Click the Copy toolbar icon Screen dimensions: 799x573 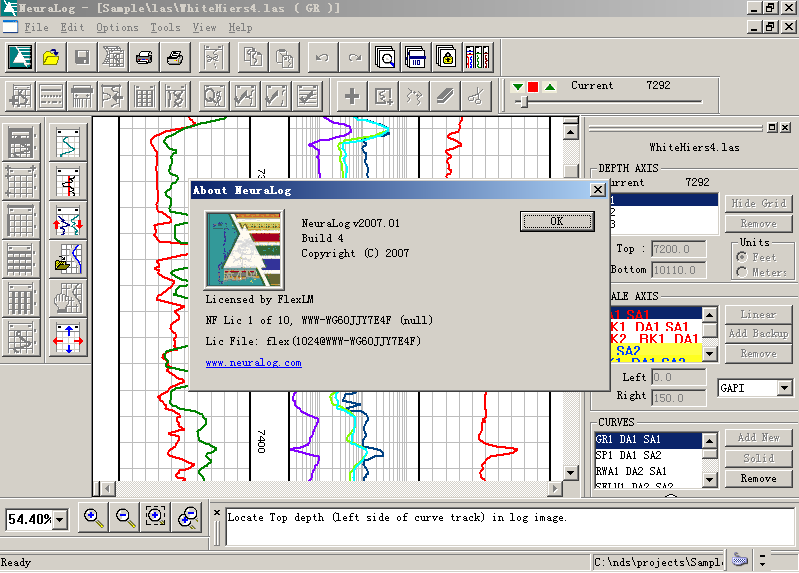click(x=253, y=57)
